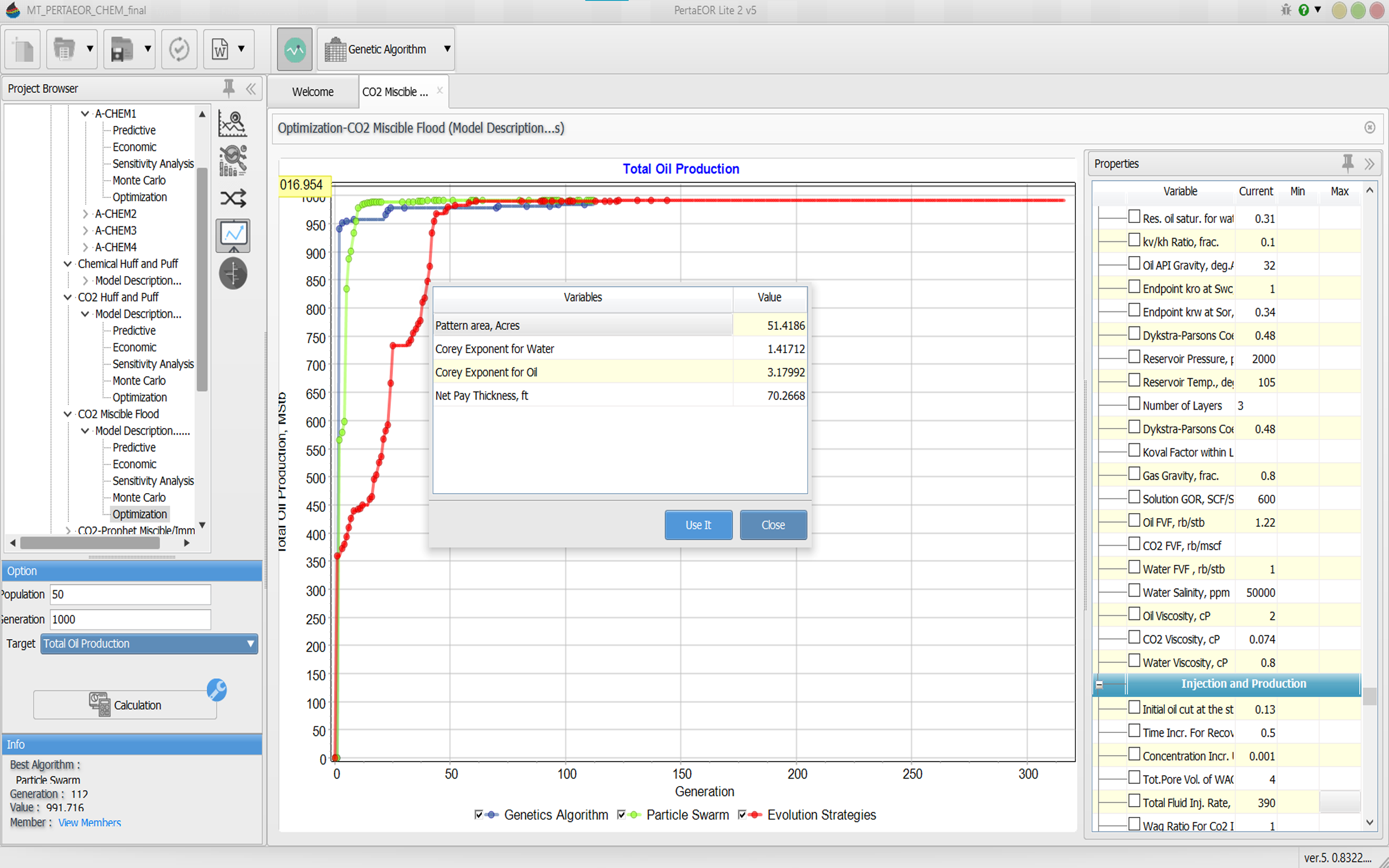Check the Oil Viscosity, cP checkbox
Image resolution: width=1389 pixels, height=868 pixels.
(1133, 614)
